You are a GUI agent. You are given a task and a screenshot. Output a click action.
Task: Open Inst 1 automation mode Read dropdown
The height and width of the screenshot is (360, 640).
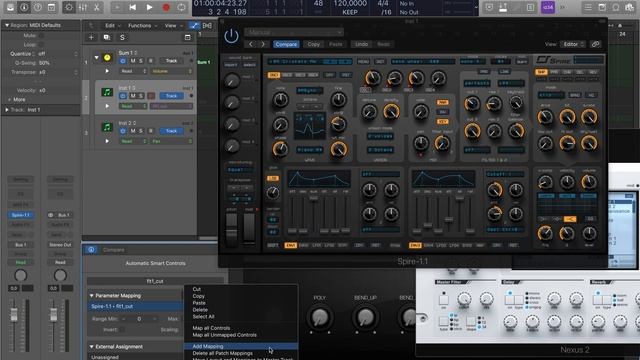(x=133, y=106)
